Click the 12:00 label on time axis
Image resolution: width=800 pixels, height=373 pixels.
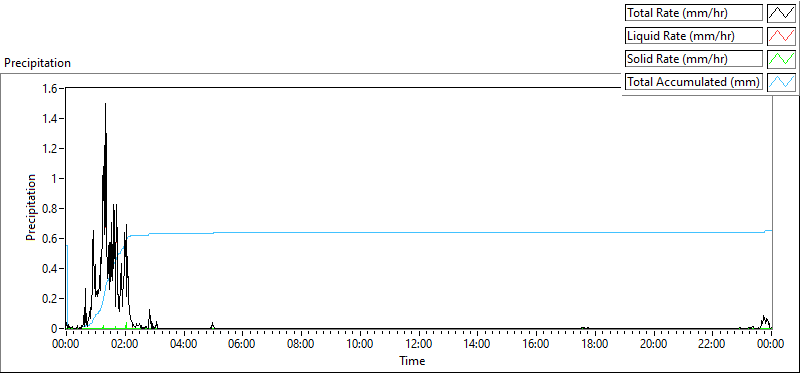pyautogui.click(x=419, y=343)
